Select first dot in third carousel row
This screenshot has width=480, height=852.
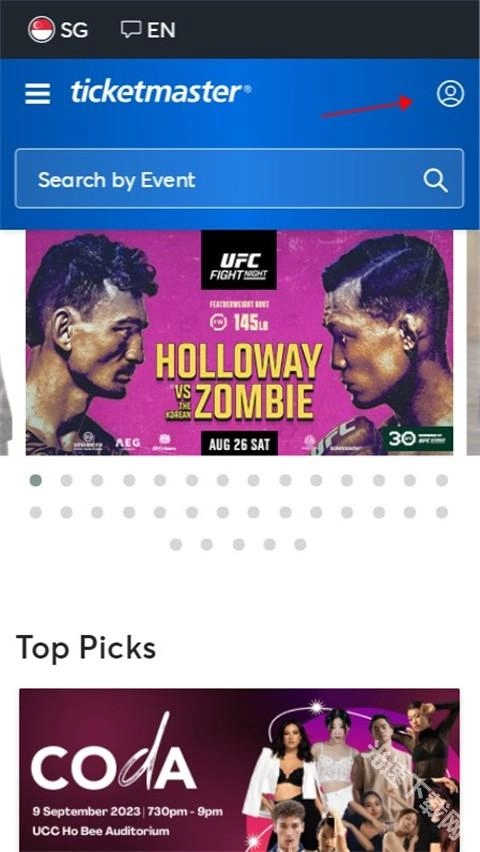[x=176, y=544]
